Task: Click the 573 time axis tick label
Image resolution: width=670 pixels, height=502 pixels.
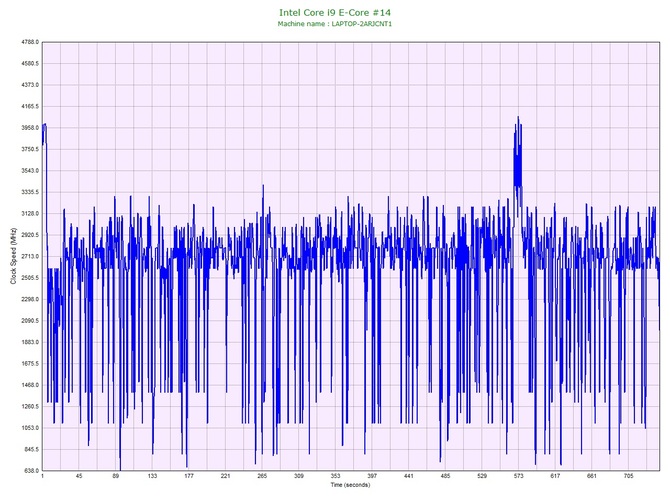Action: 518,476
